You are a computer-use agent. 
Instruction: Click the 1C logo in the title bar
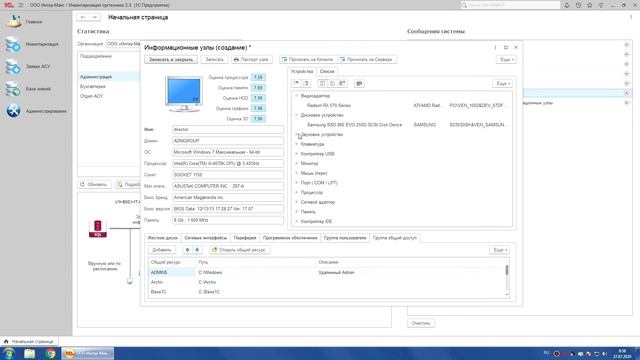(x=9, y=5)
